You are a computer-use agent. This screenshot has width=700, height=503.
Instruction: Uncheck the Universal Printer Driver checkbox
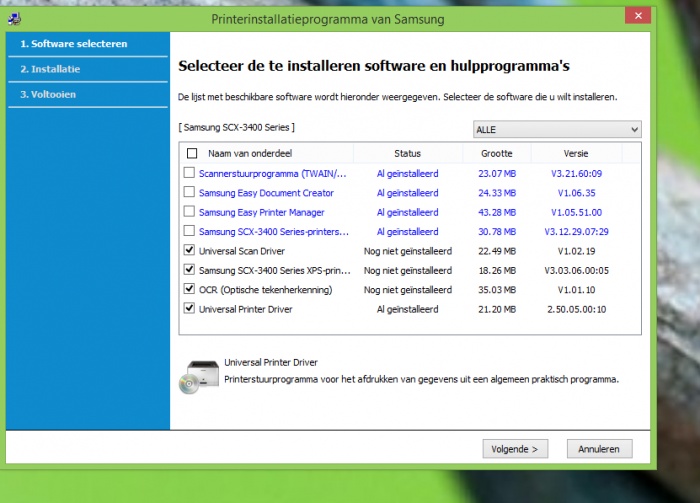click(x=189, y=308)
